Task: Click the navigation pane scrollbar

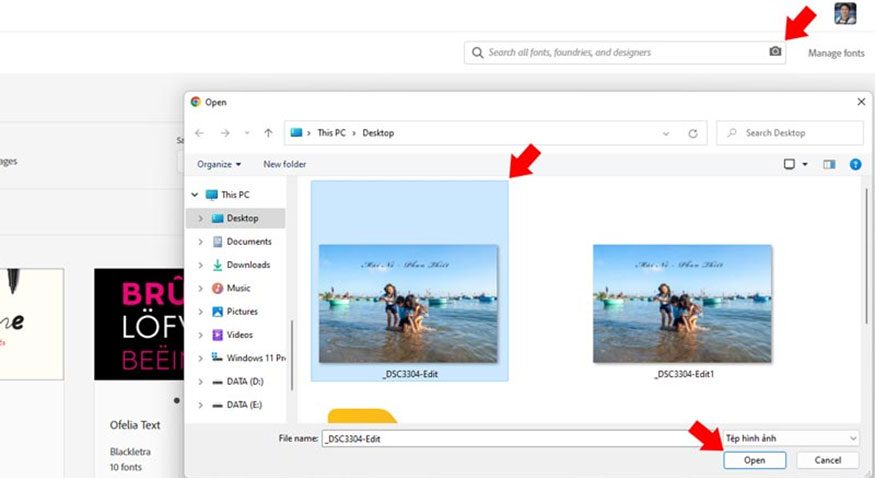Action: [292, 355]
